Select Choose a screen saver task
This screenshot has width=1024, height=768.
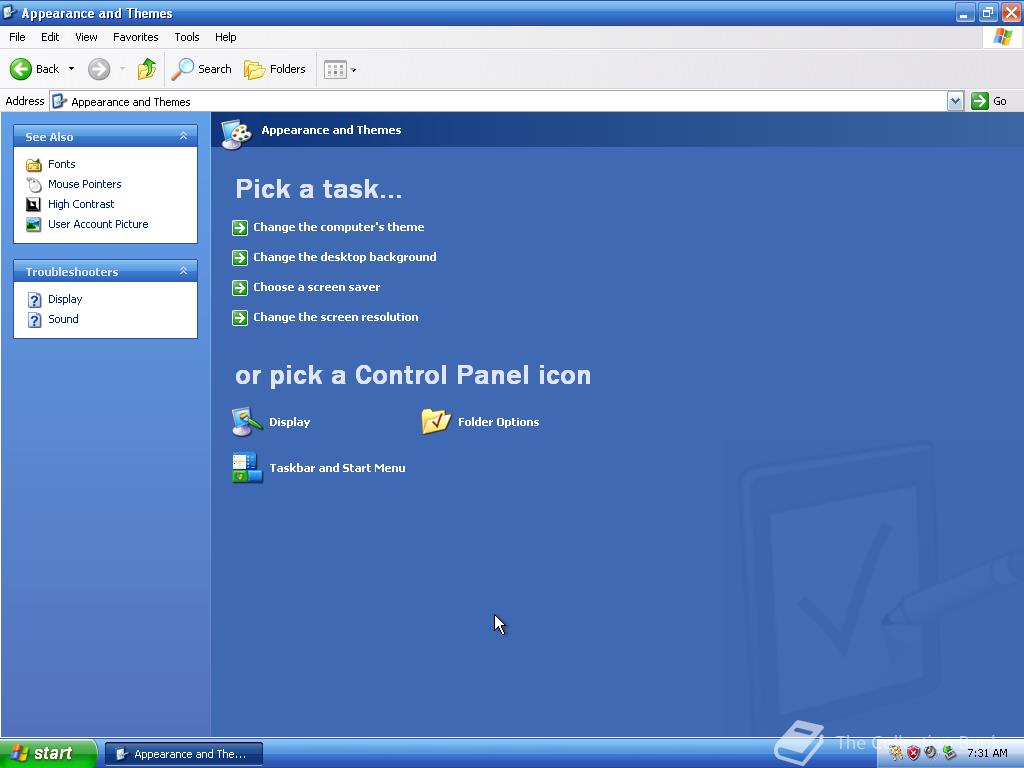(x=316, y=287)
